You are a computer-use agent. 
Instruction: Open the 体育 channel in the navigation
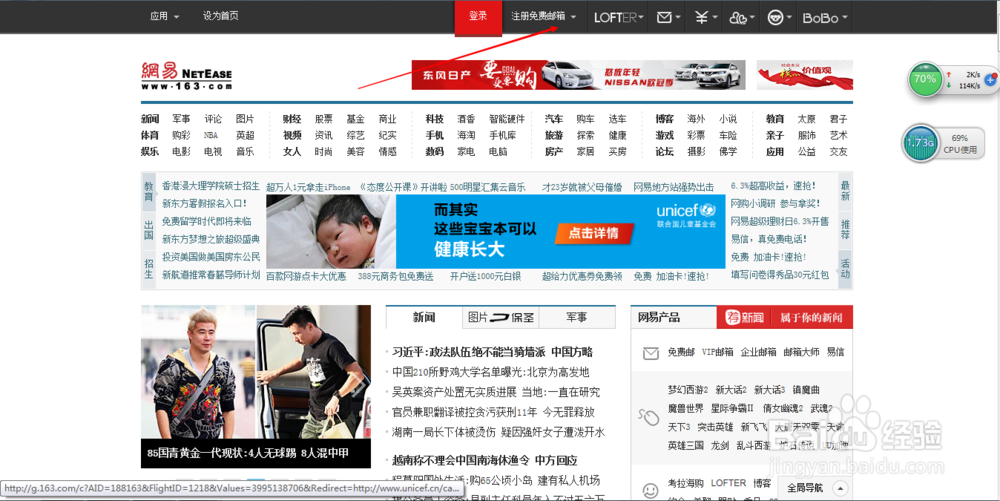[x=150, y=135]
